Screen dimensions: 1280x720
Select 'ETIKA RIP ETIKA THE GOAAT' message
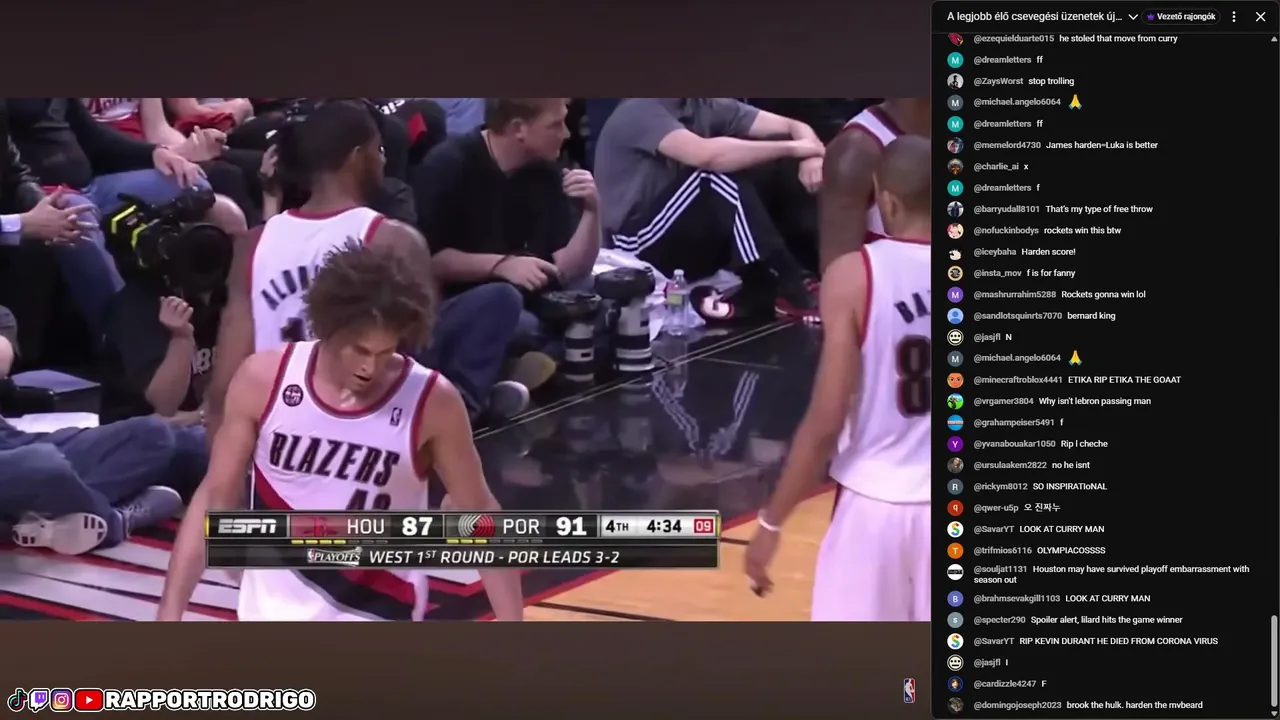point(1124,380)
